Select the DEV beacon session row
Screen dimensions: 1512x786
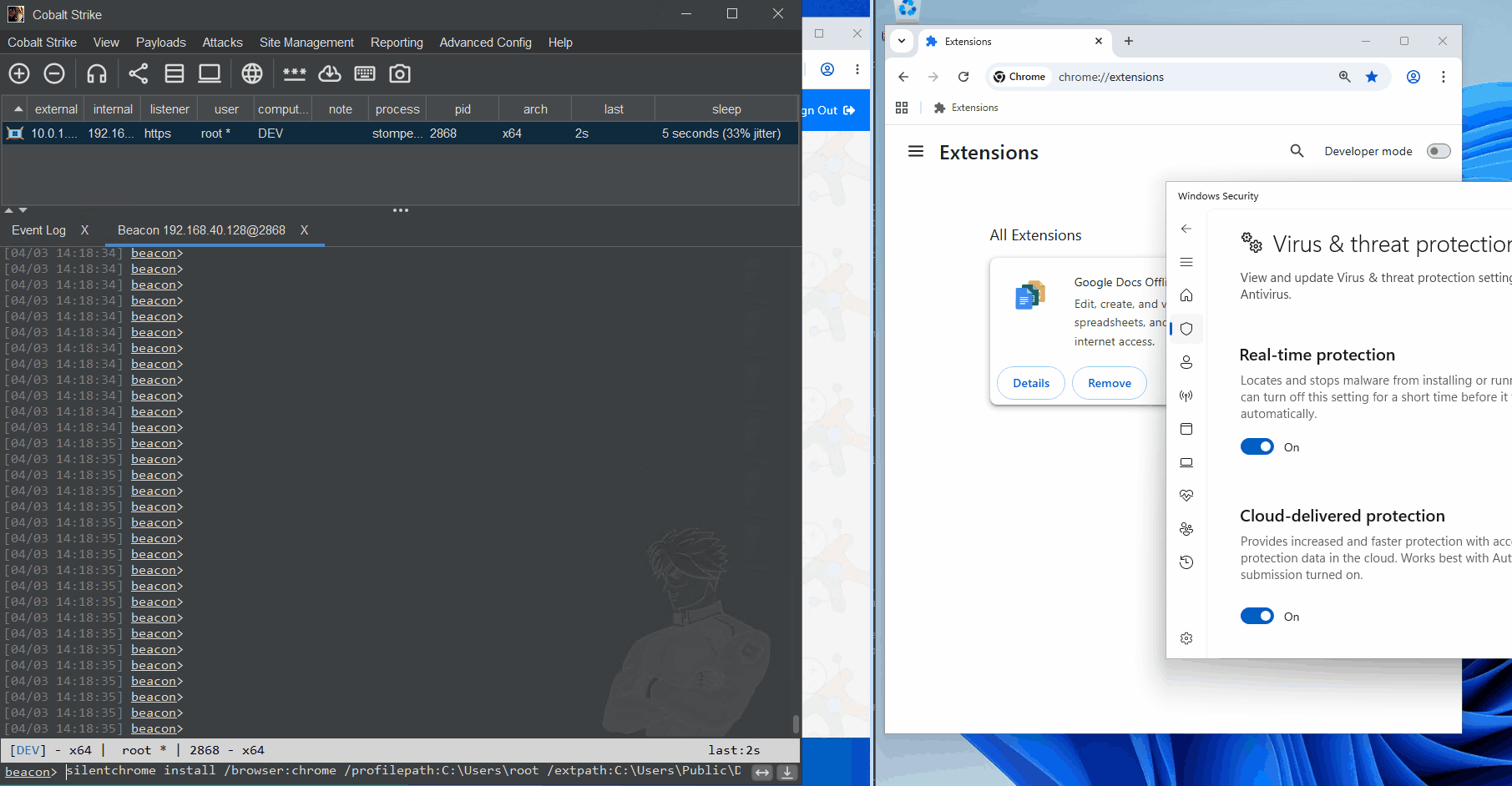point(400,134)
